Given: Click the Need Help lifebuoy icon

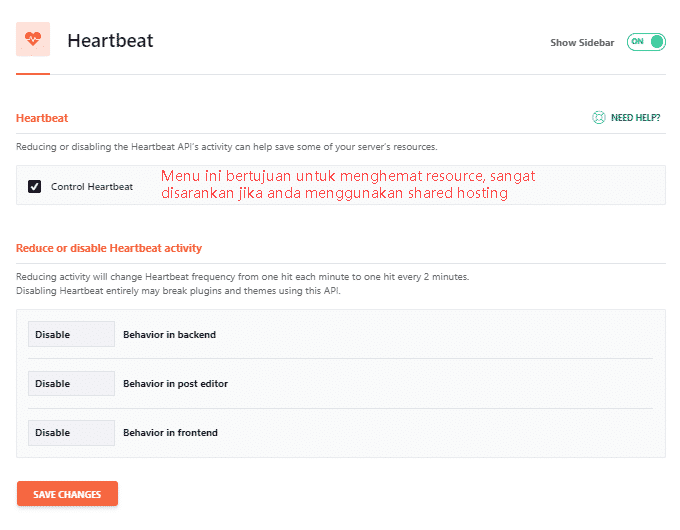Looking at the screenshot, I should pos(598,118).
